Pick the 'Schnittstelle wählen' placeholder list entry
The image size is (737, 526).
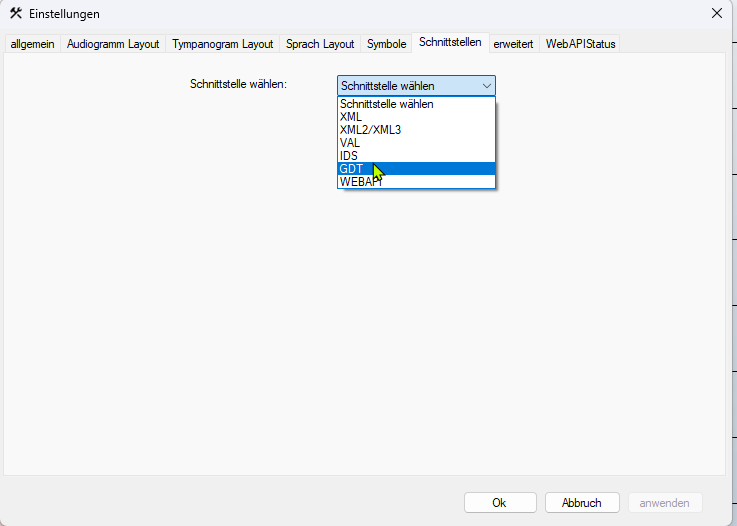[387, 104]
